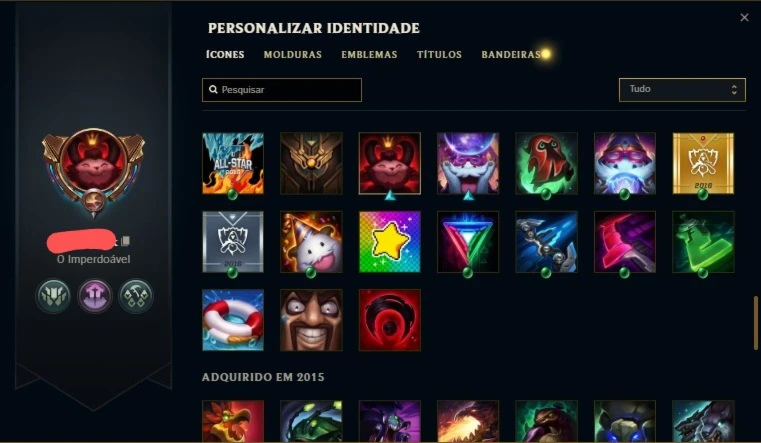Pick the rainbow yellow star icon
Screen dimensions: 761x443
coord(390,242)
